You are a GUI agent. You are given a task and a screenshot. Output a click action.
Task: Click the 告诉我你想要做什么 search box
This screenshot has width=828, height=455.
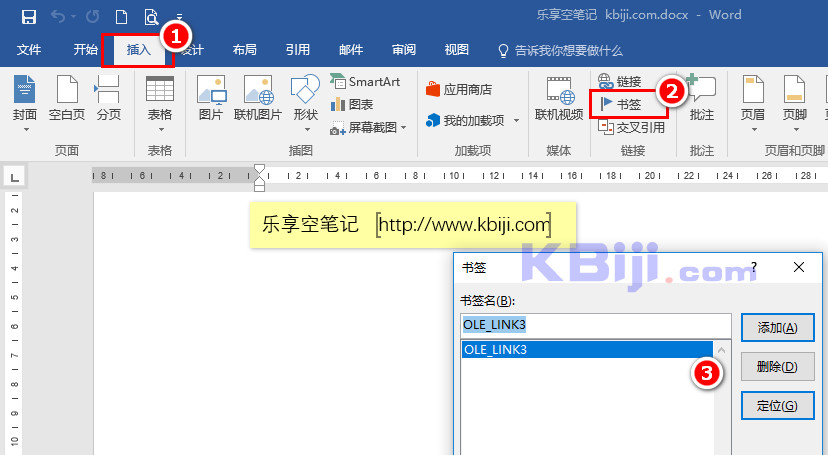[560, 51]
